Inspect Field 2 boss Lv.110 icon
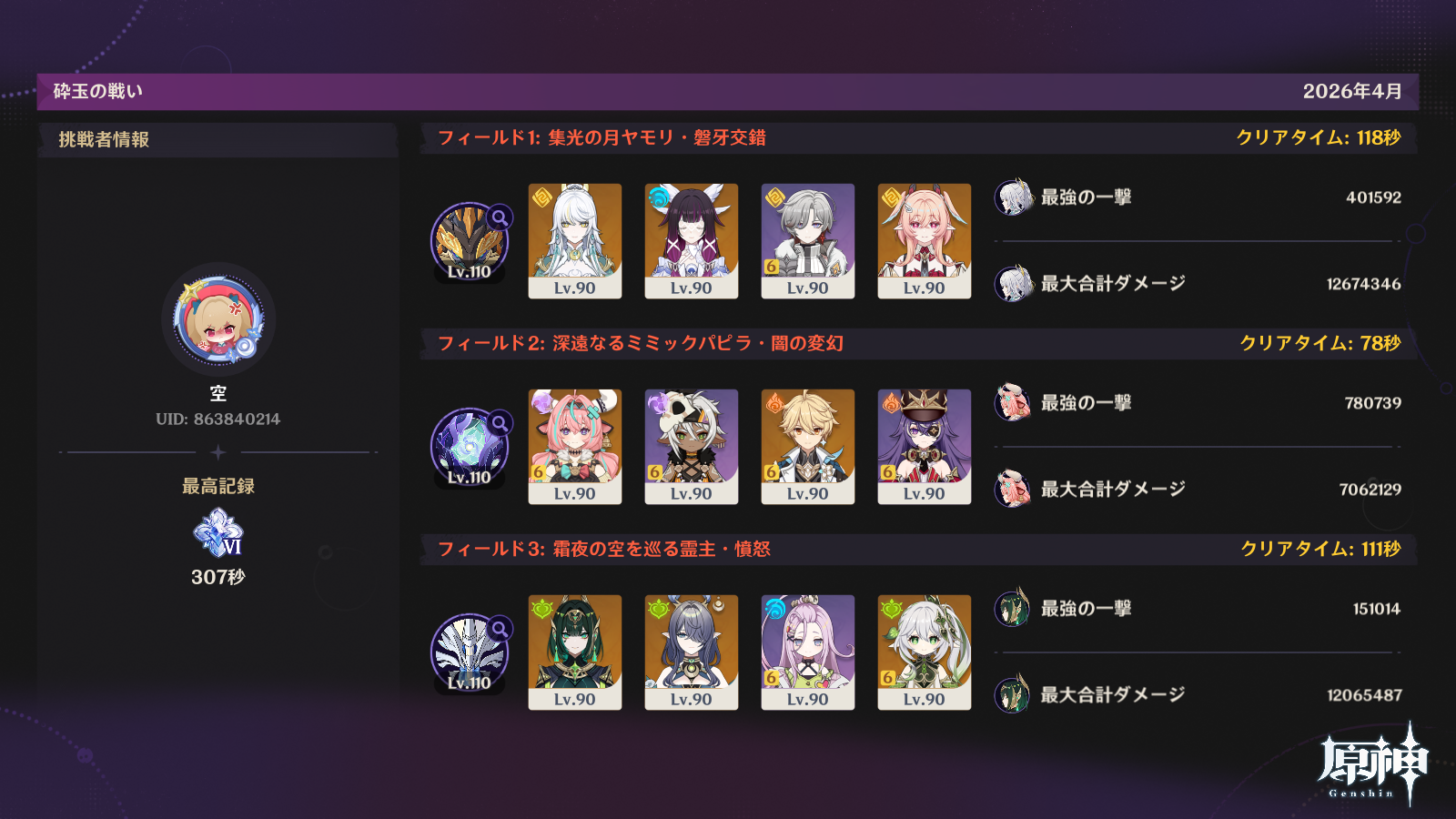Viewport: 1456px width, 819px height. [x=470, y=447]
